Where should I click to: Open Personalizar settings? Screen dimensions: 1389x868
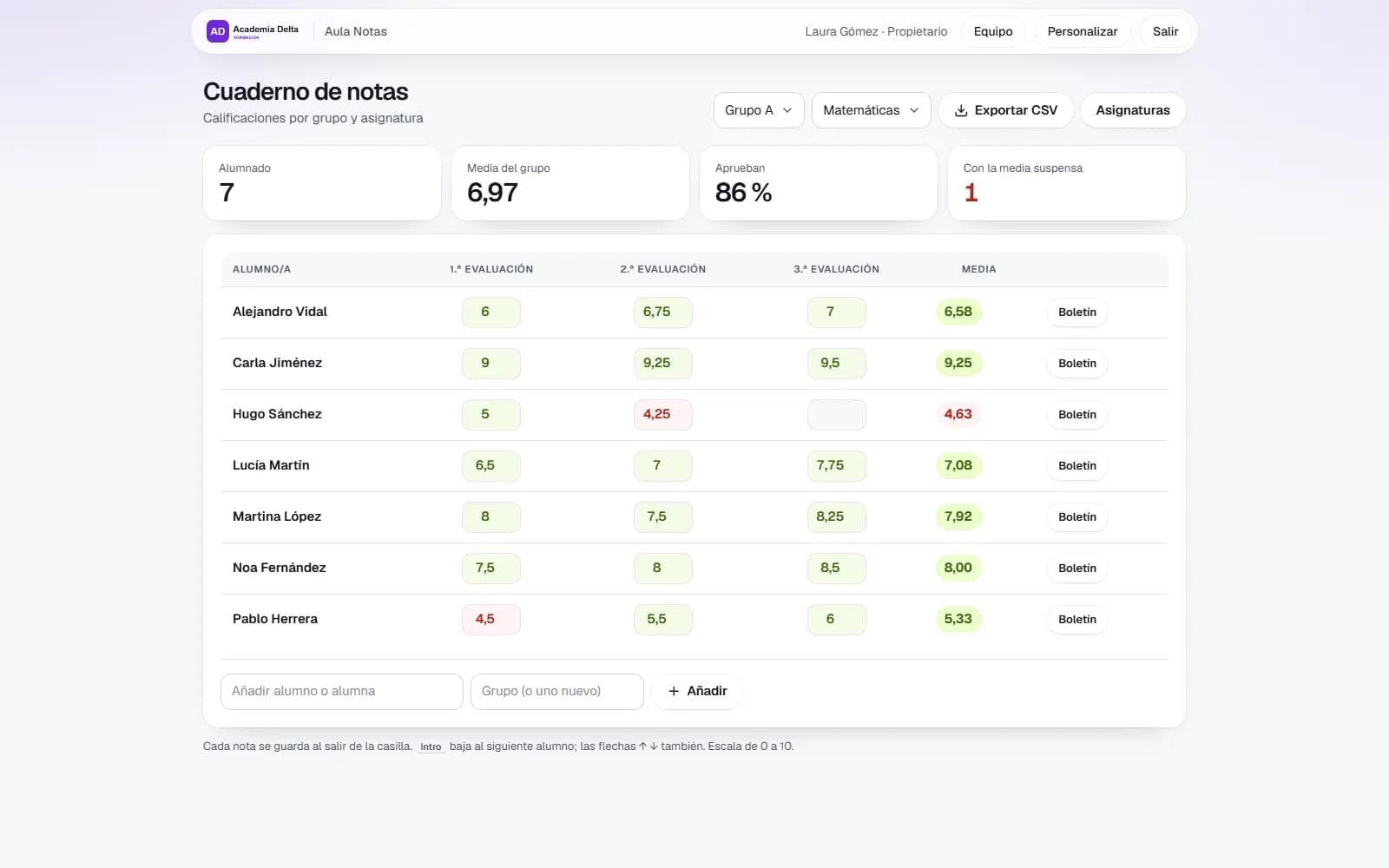point(1082,31)
